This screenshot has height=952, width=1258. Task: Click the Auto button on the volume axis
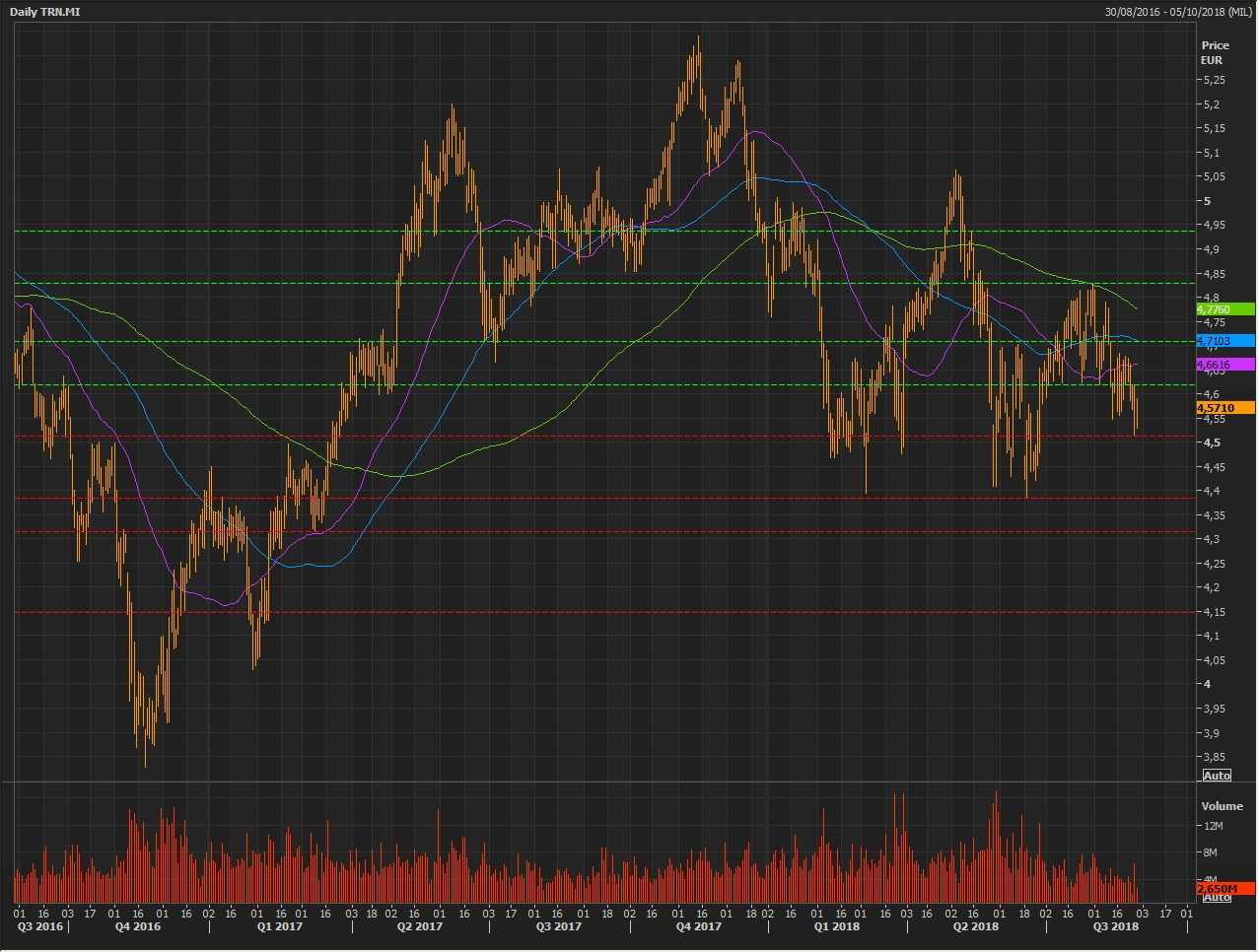click(x=1217, y=897)
